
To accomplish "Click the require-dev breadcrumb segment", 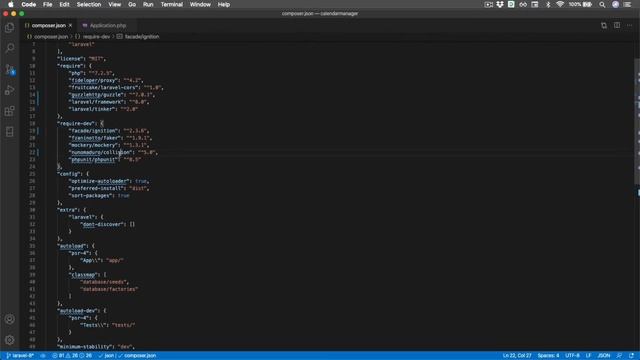I will (x=93, y=36).
